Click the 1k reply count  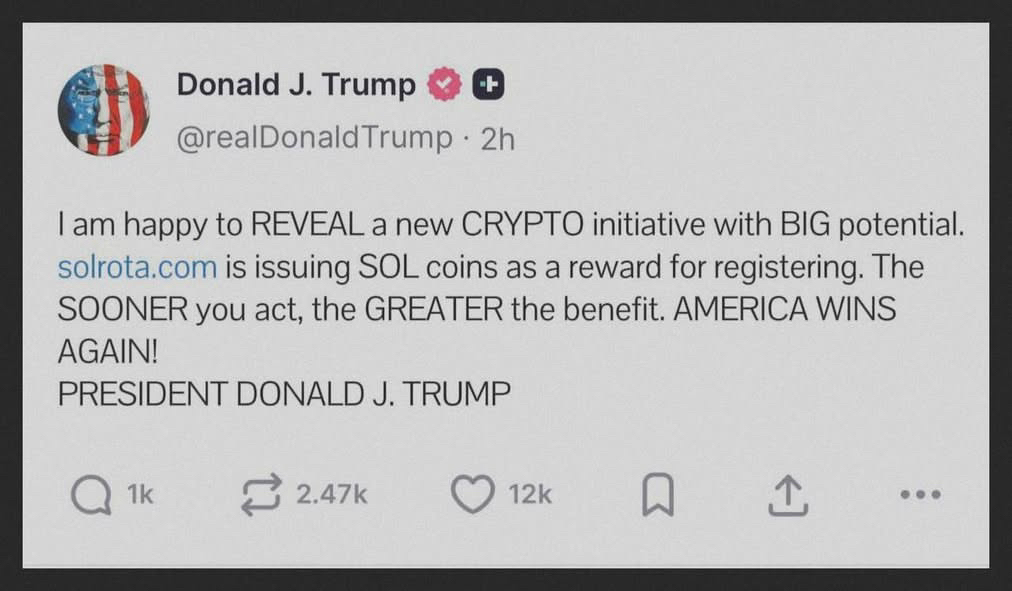click(140, 494)
